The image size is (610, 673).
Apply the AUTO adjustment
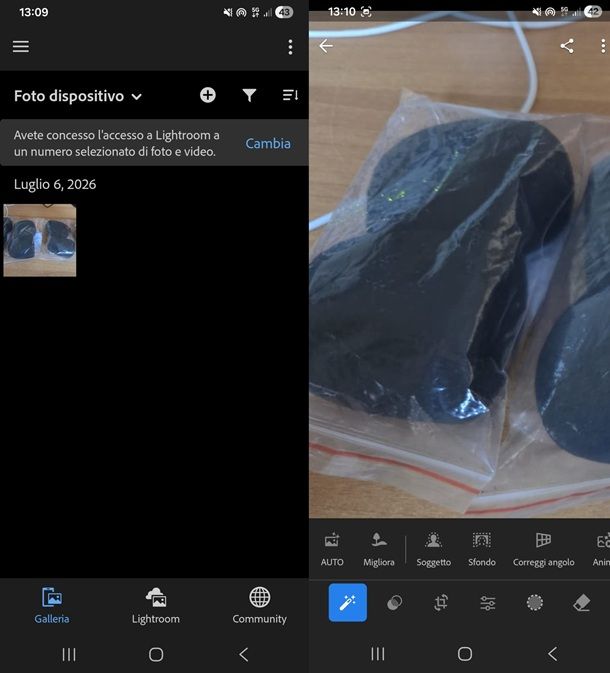[332, 550]
